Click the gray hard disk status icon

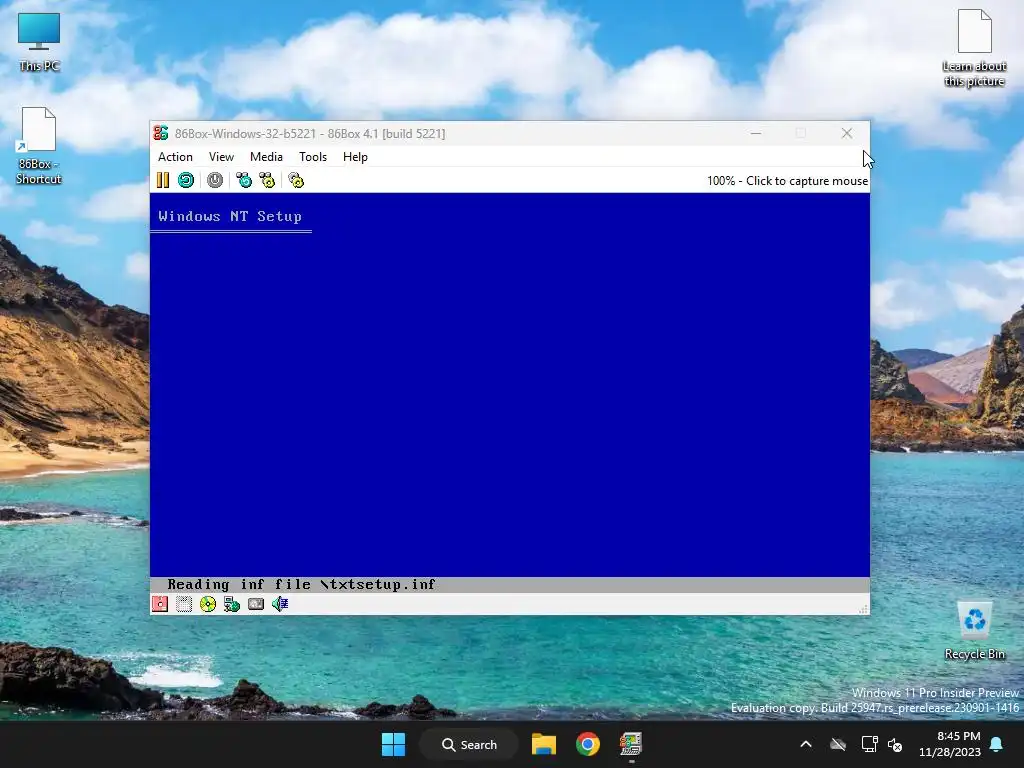point(256,604)
